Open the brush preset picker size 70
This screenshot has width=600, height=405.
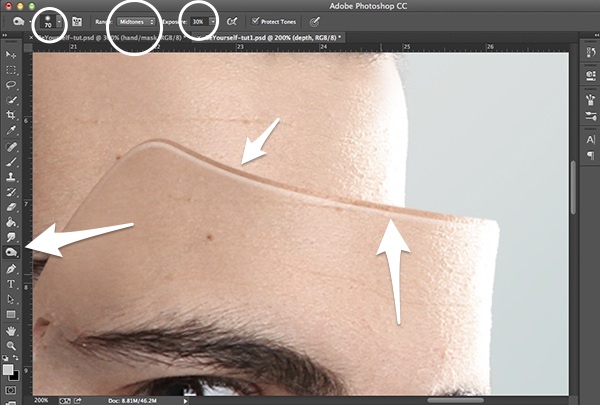(x=50, y=22)
